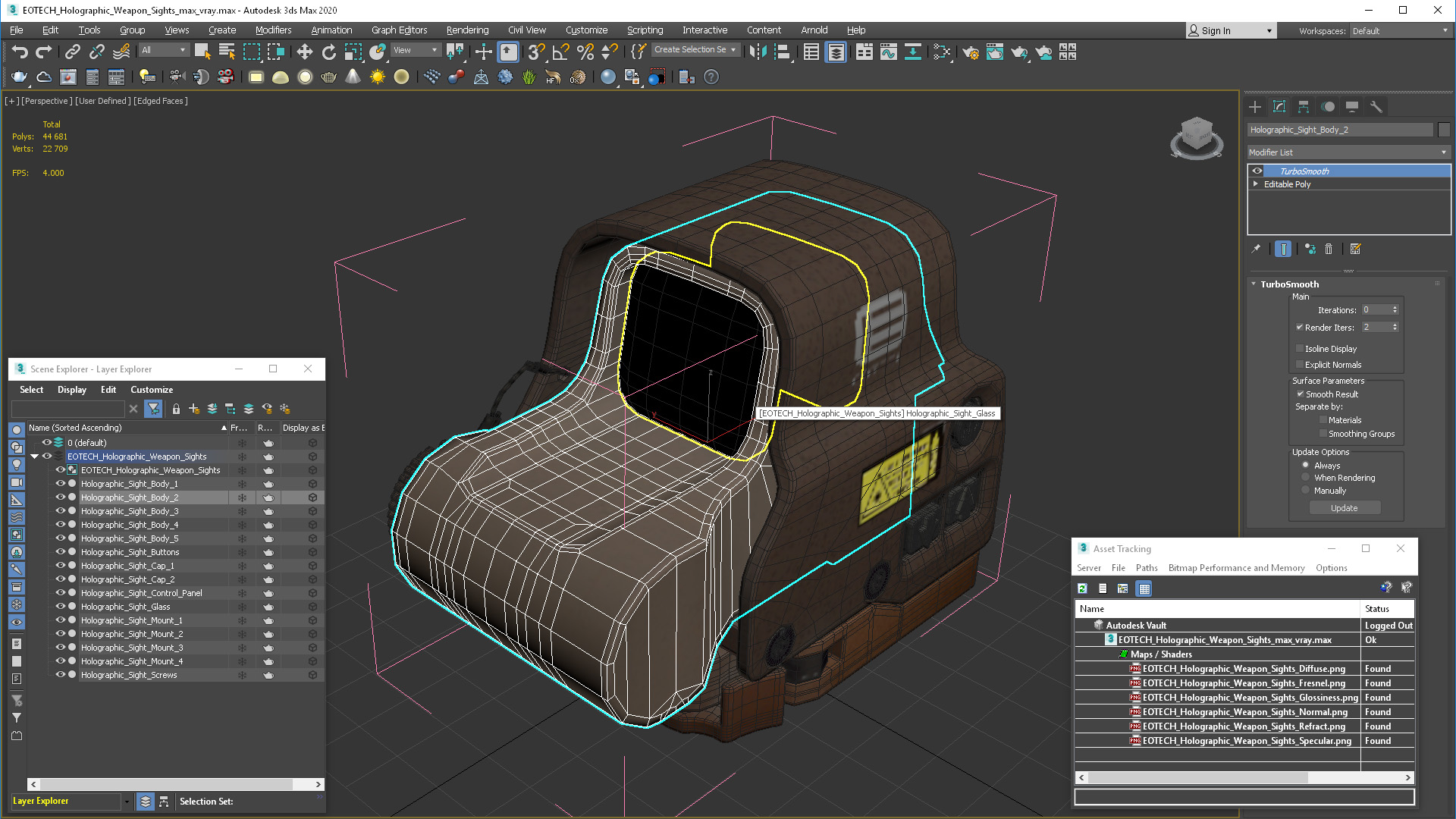The height and width of the screenshot is (819, 1456).
Task: Click the Sun light icon in toolbar
Action: pos(377,77)
